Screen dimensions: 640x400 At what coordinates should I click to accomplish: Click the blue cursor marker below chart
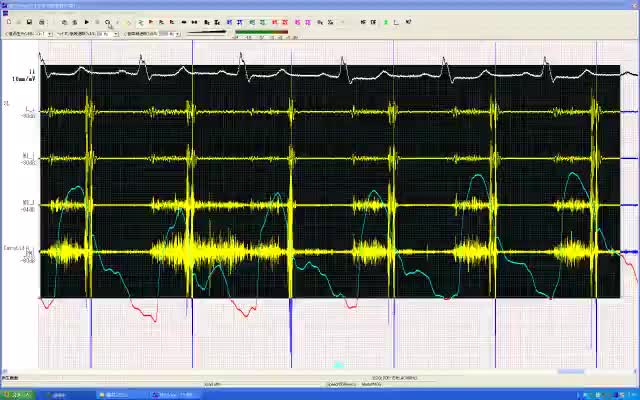(337, 365)
